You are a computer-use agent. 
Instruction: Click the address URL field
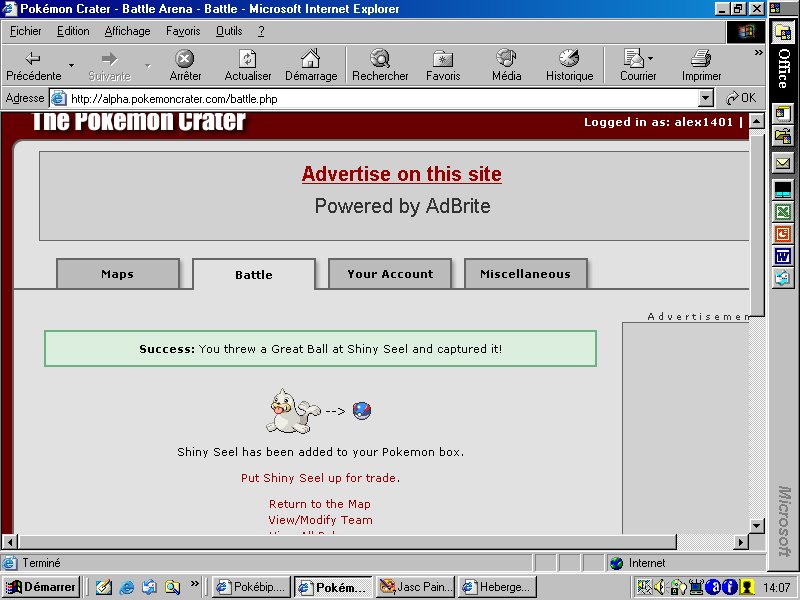[x=380, y=98]
